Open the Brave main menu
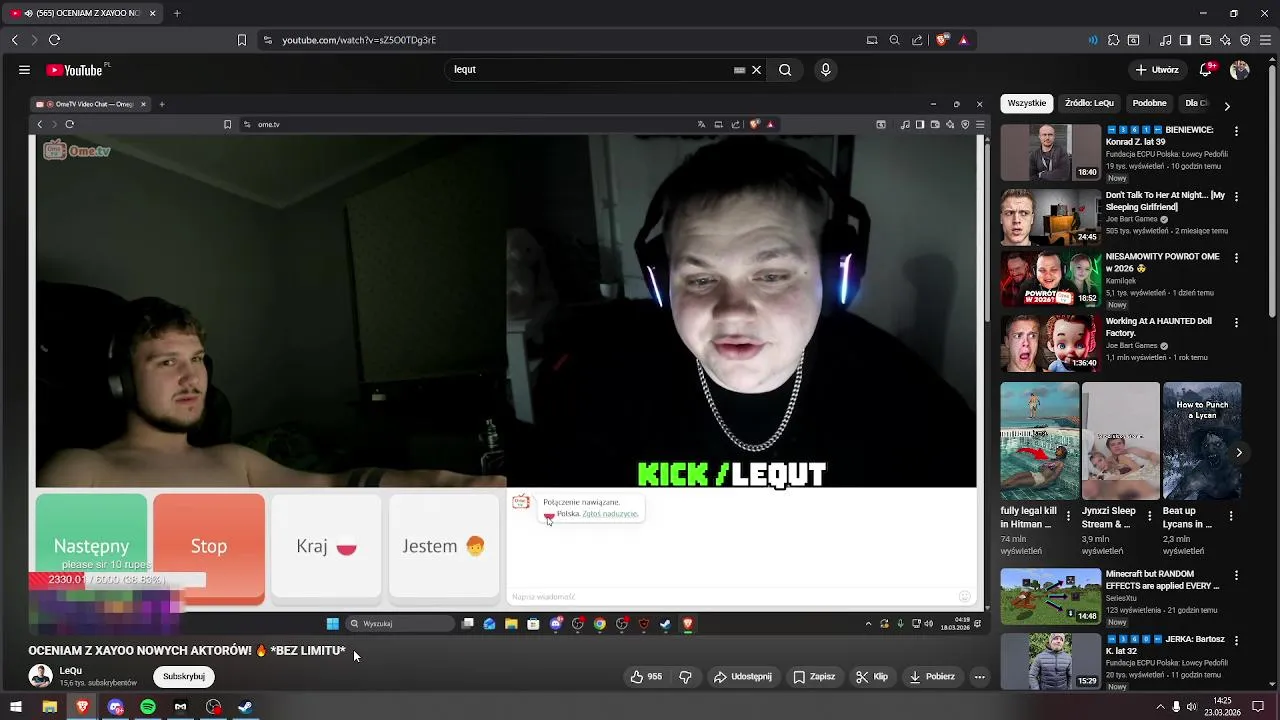Screen dimensions: 1280x720 tap(1265, 40)
